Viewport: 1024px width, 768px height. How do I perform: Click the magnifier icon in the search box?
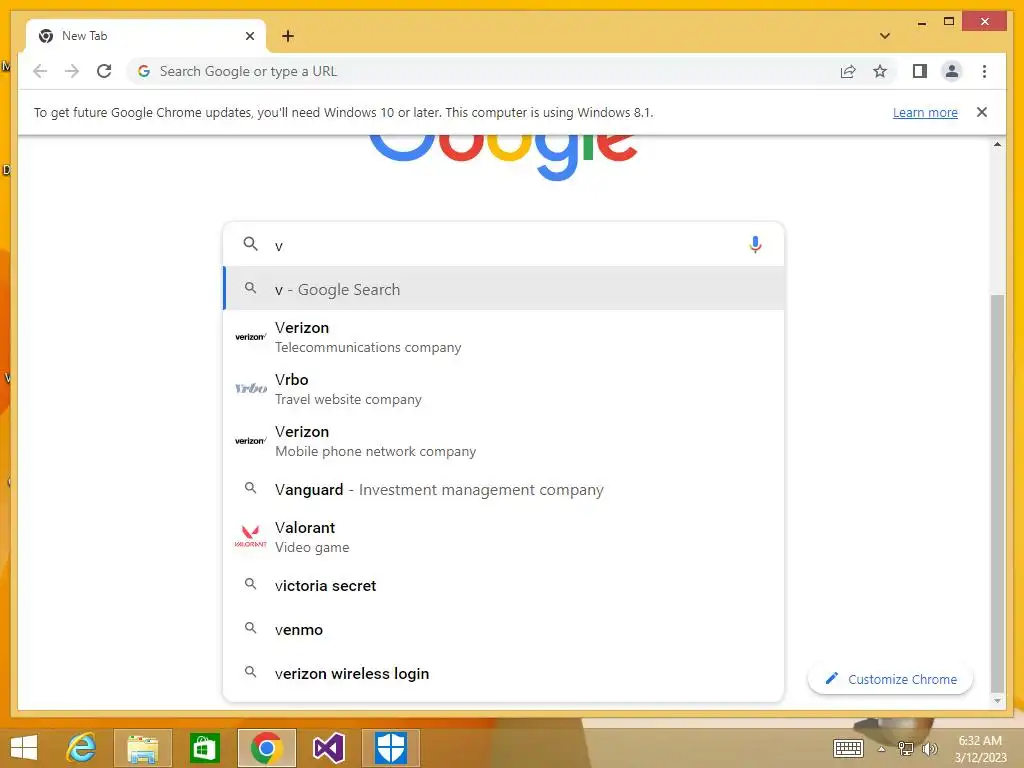pyautogui.click(x=250, y=244)
